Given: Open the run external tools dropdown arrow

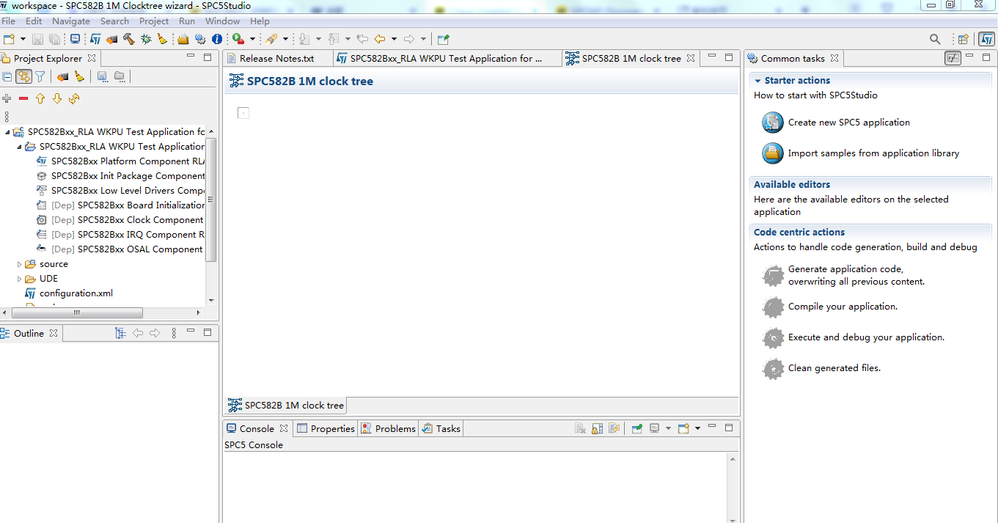Looking at the screenshot, I should (252, 39).
